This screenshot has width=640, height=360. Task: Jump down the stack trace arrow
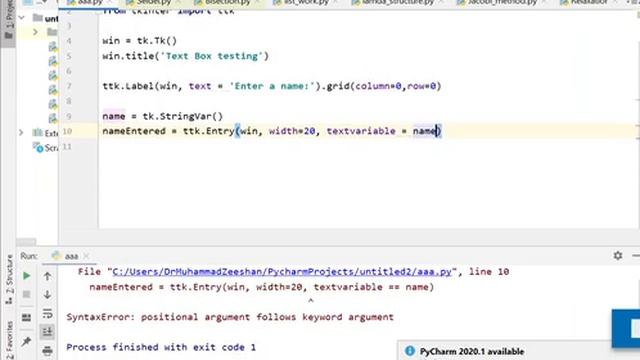click(47, 294)
